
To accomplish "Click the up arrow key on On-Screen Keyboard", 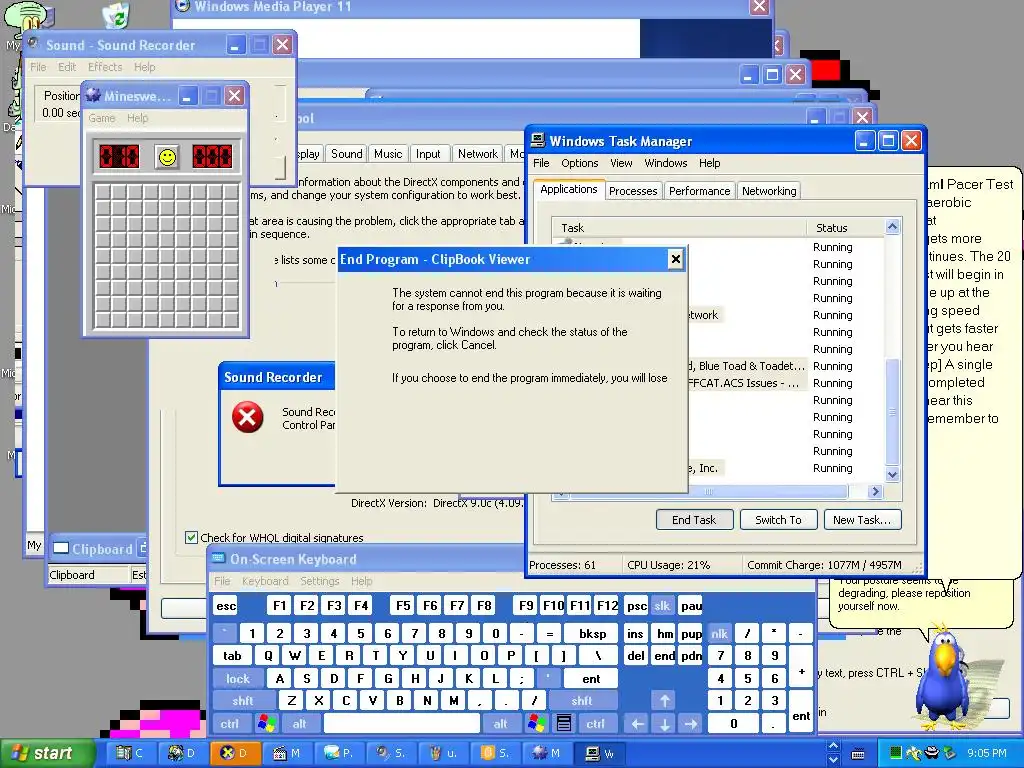I will click(664, 701).
